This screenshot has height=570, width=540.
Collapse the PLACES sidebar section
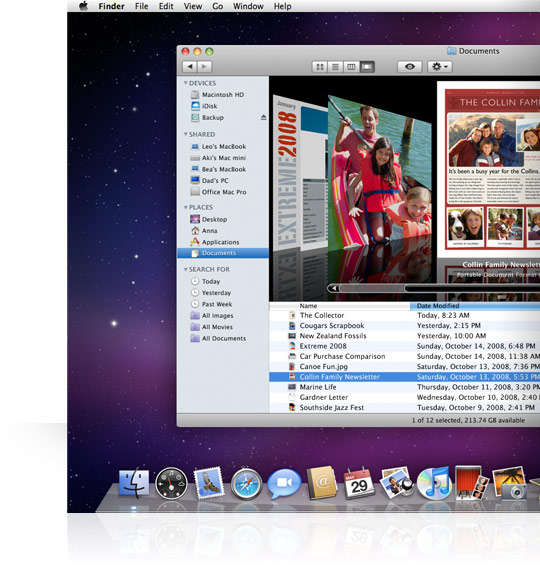(185, 208)
